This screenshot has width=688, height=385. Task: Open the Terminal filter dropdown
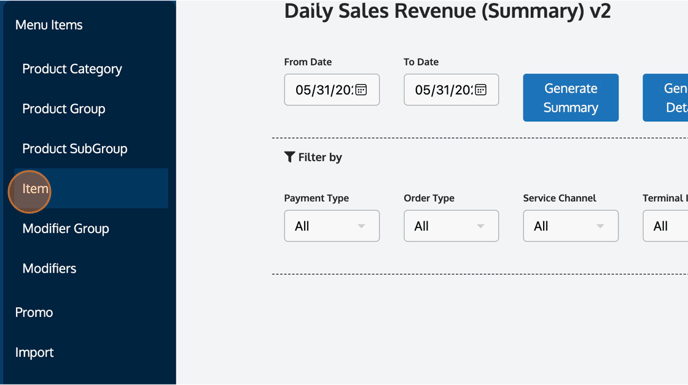[666, 226]
